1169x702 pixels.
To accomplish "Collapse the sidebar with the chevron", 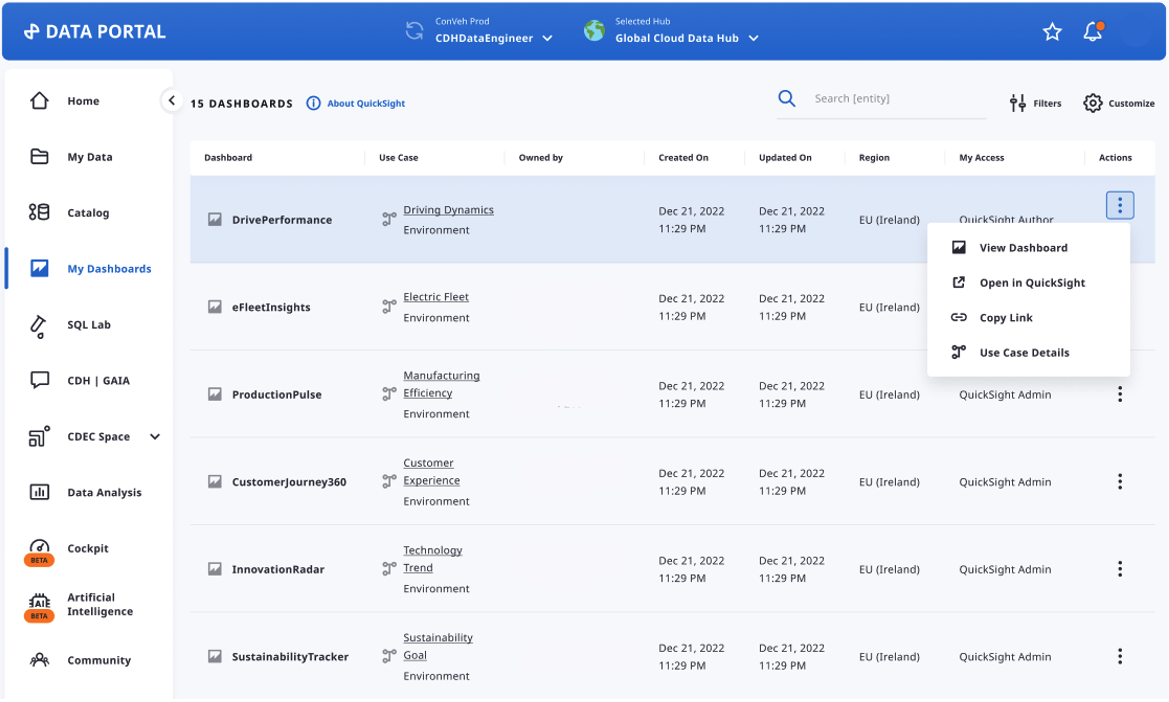I will click(171, 100).
